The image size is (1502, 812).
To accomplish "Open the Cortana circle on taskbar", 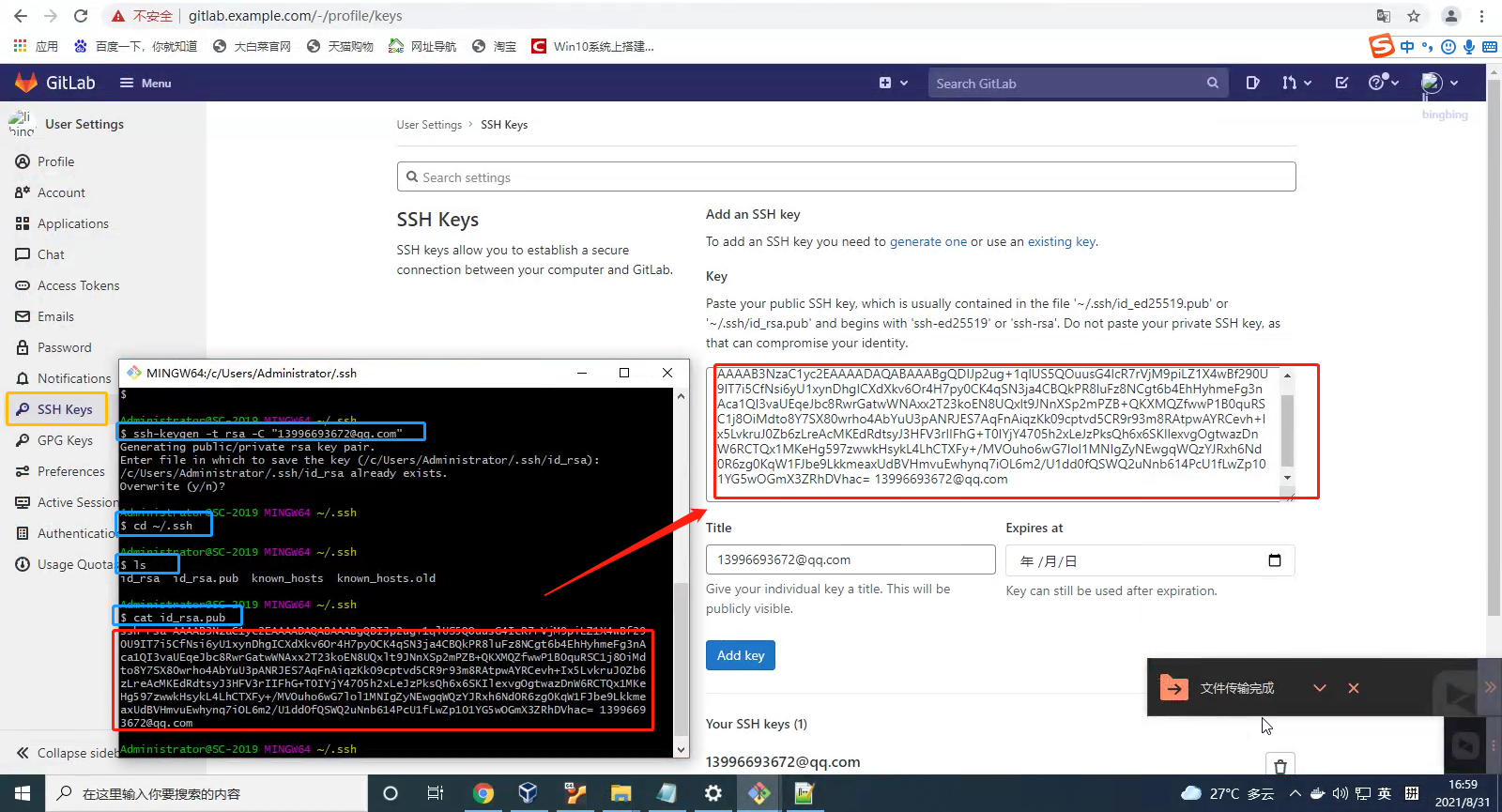I will pyautogui.click(x=391, y=793).
